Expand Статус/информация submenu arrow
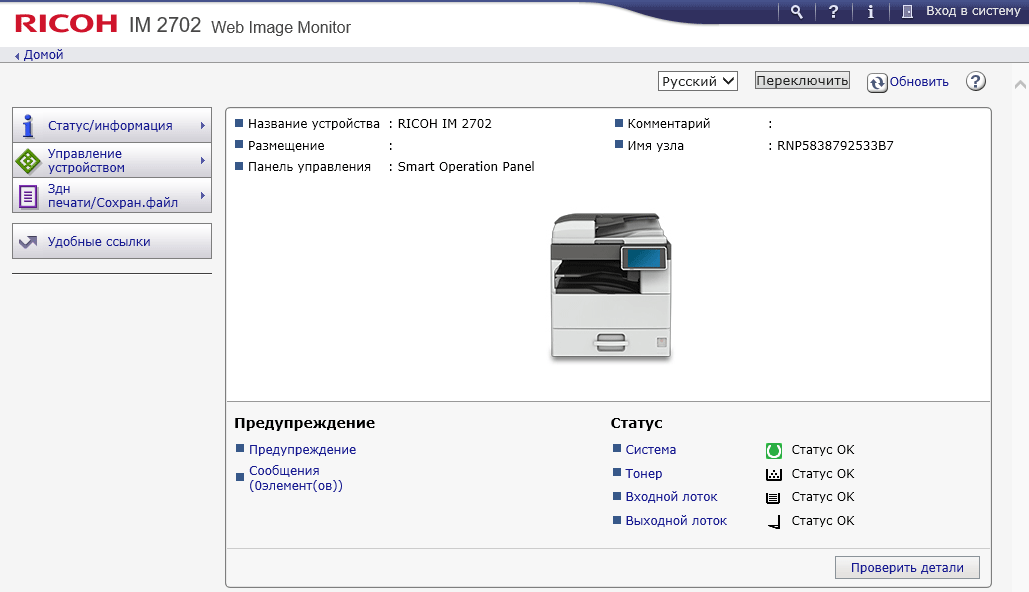 203,125
